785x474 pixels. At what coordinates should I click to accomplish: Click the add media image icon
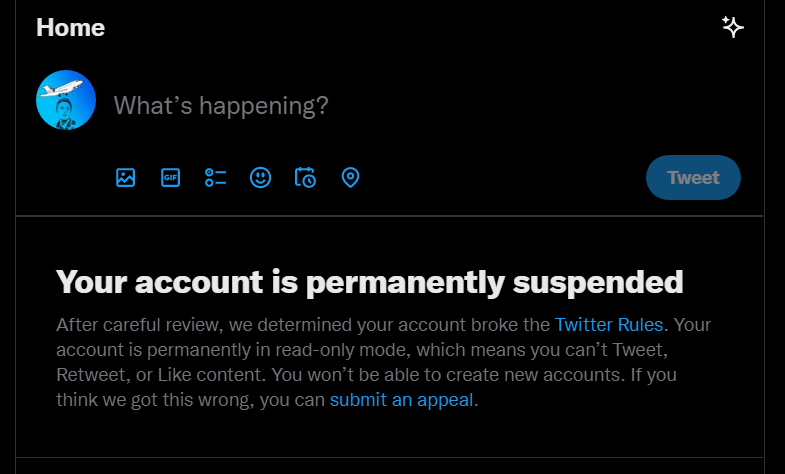pos(125,178)
